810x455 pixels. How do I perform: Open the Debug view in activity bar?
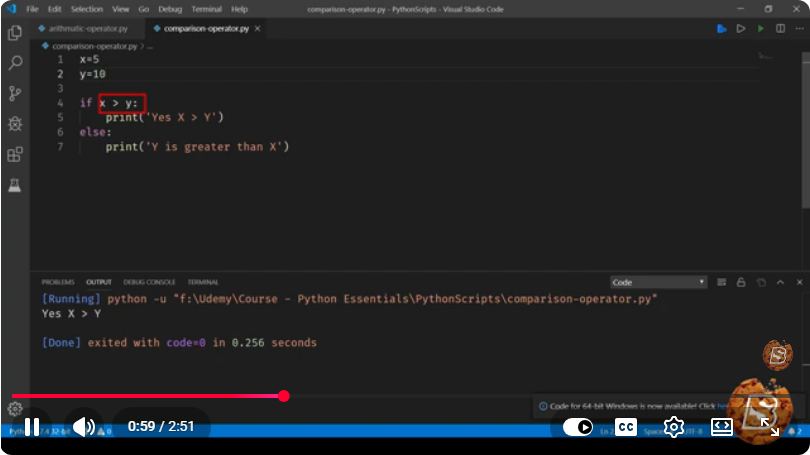point(15,124)
